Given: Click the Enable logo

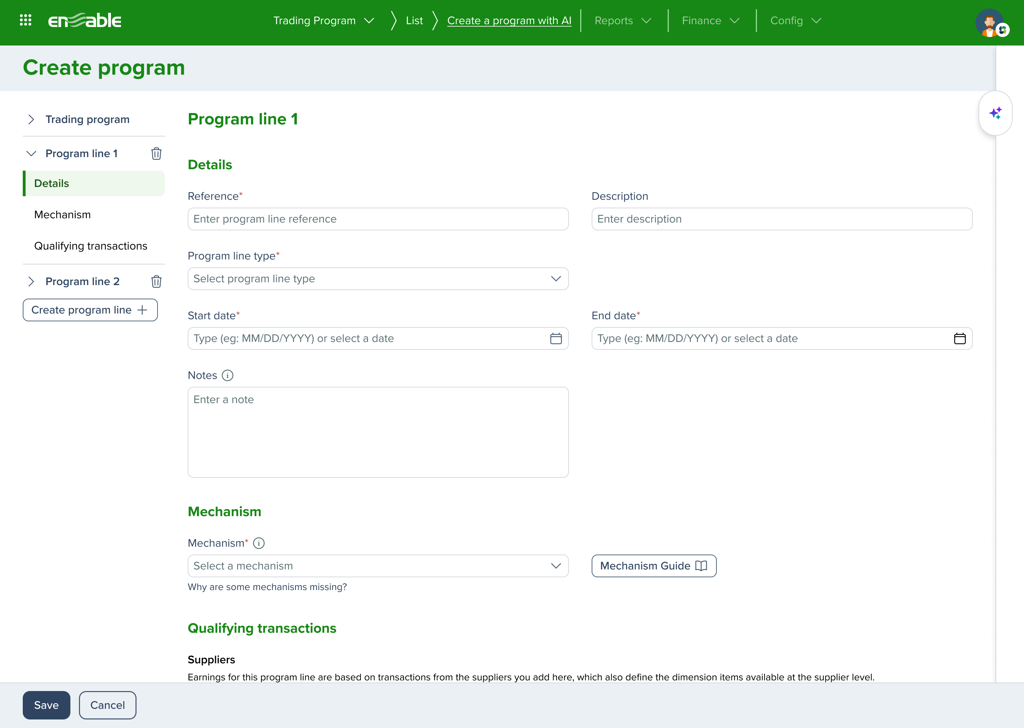Looking at the screenshot, I should [x=85, y=20].
